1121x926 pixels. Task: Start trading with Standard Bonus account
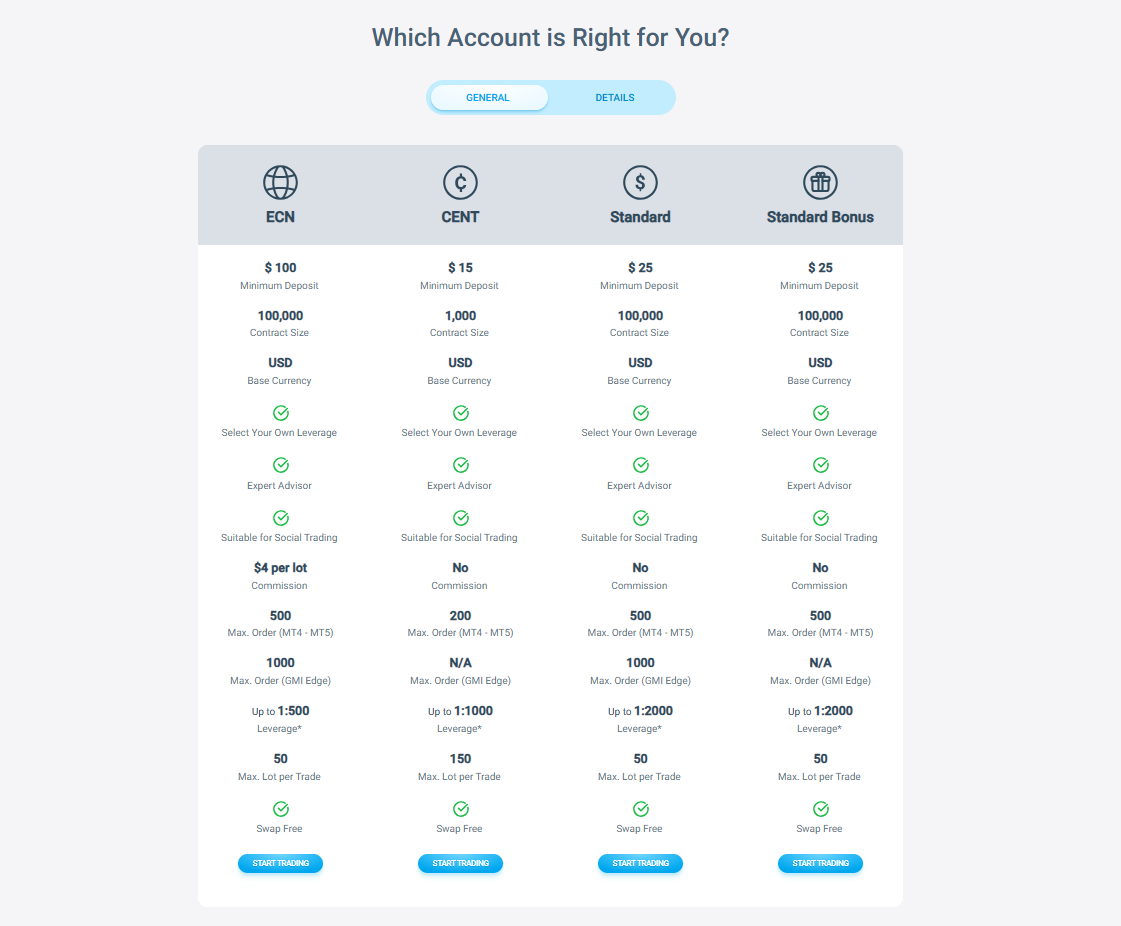[820, 863]
